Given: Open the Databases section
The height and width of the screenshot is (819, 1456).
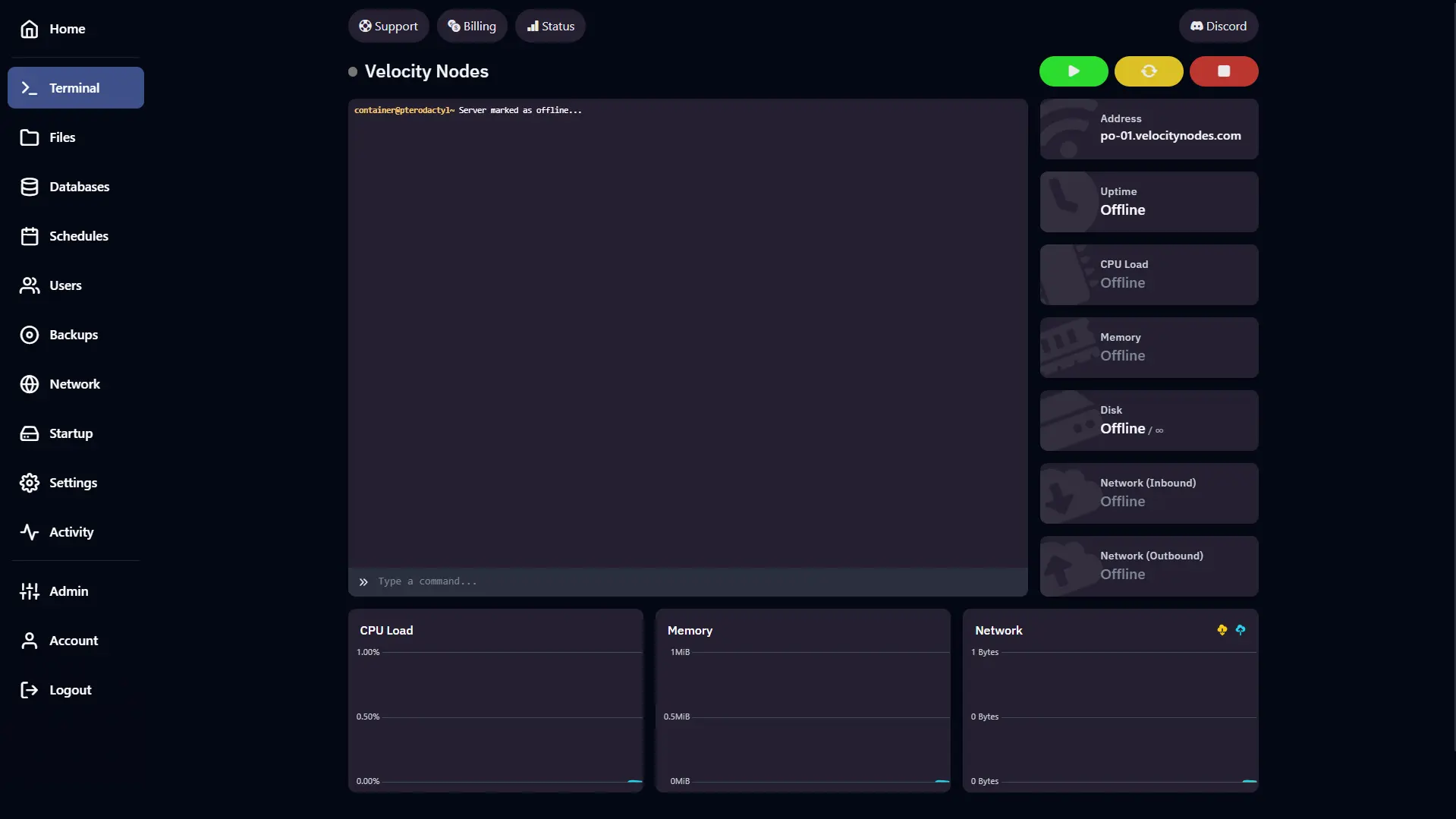Looking at the screenshot, I should (75, 186).
